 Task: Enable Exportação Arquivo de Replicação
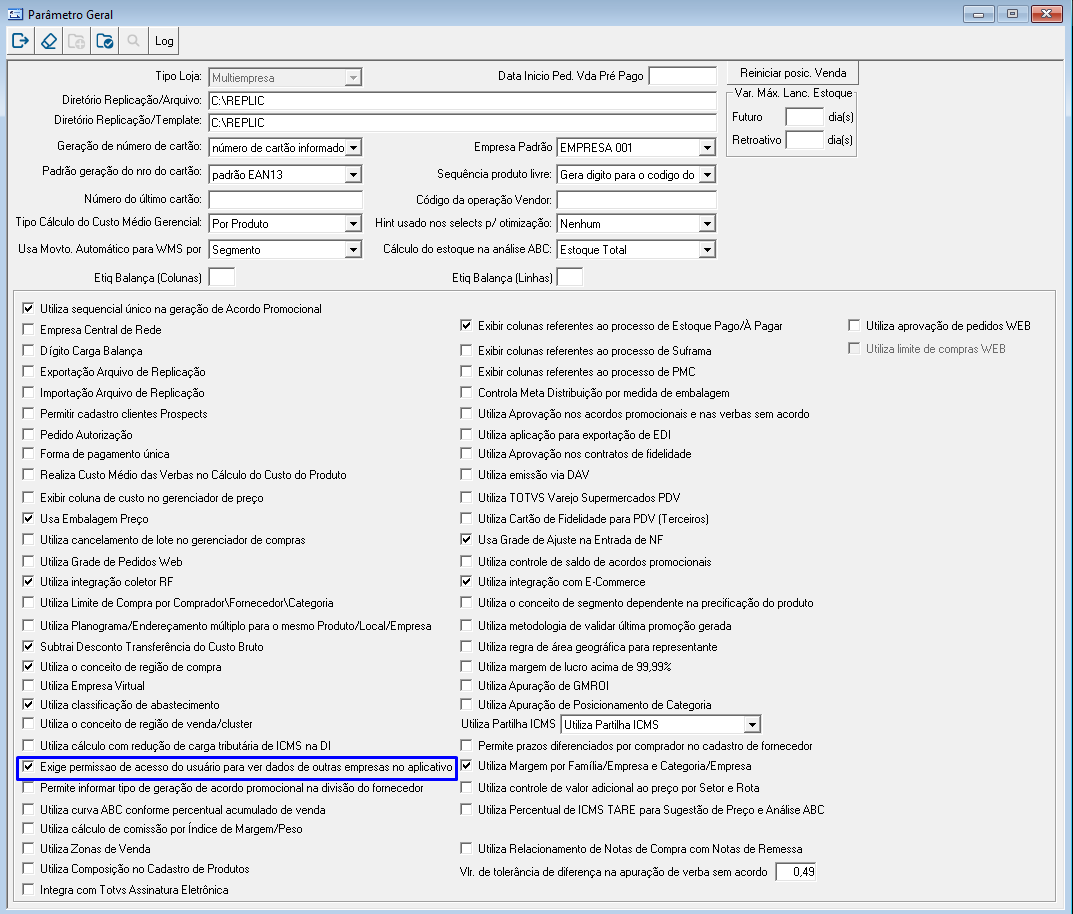click(x=28, y=371)
